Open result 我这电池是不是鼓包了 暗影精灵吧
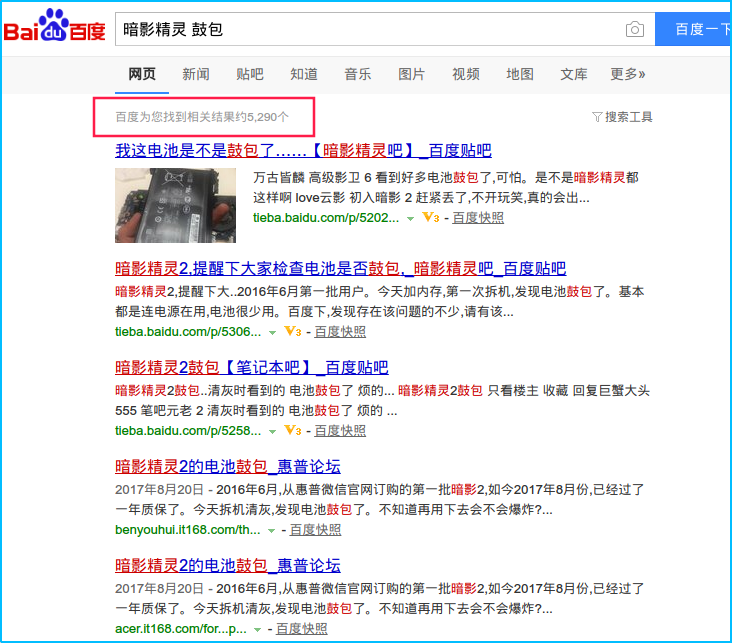 point(303,150)
